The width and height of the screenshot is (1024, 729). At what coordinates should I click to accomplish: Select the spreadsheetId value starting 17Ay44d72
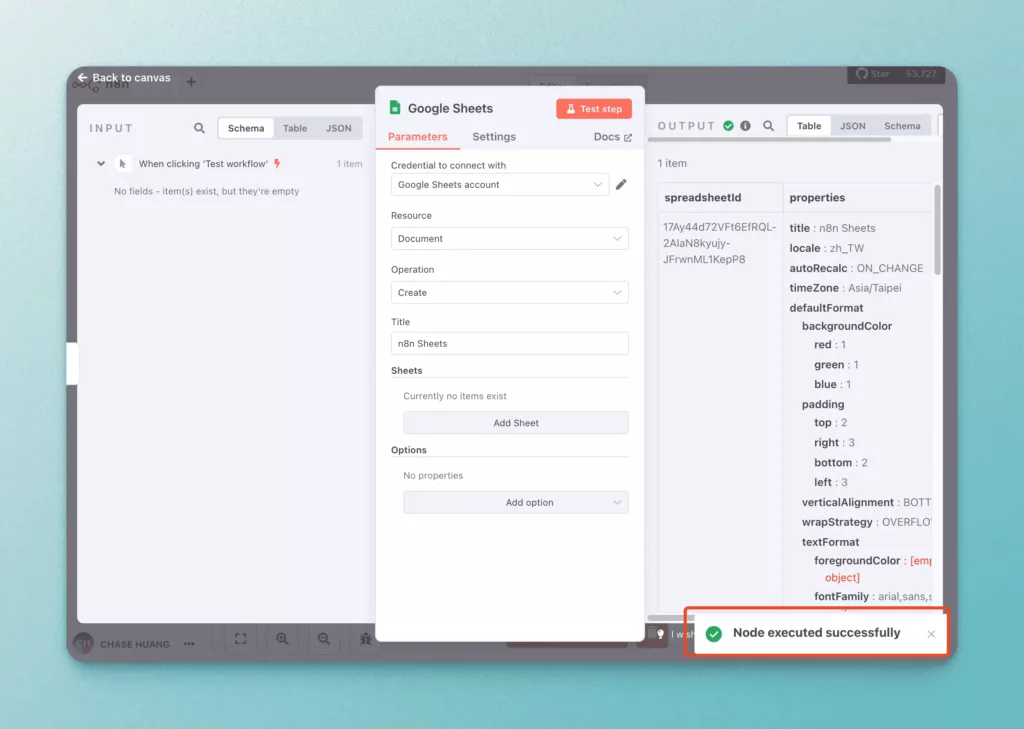(720, 243)
